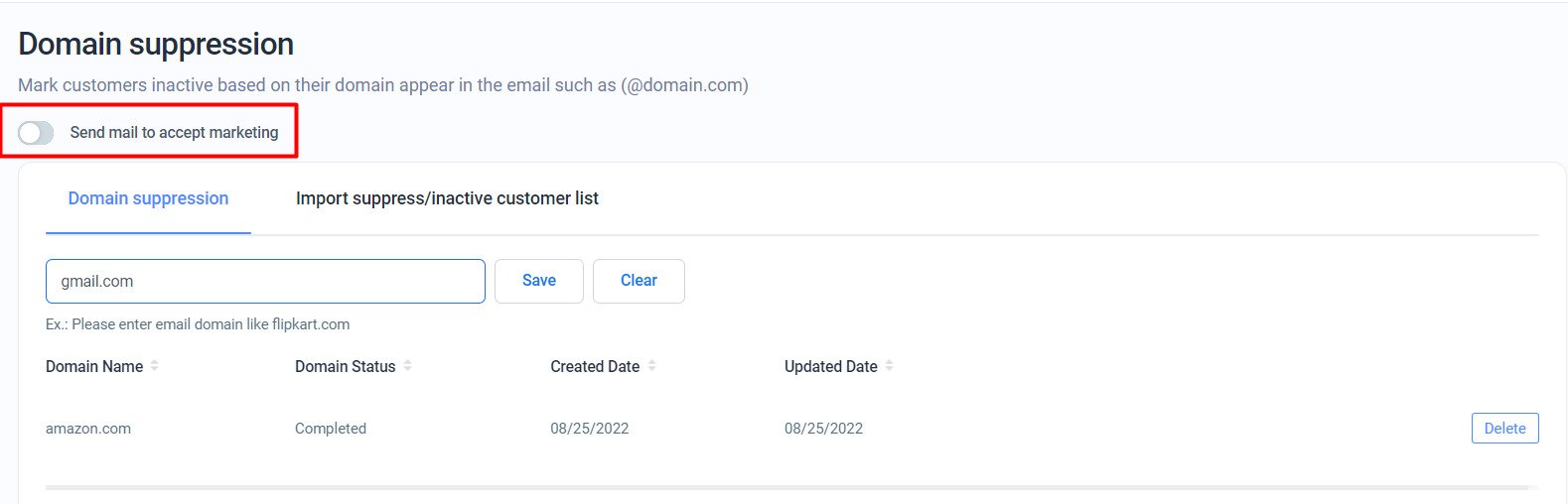Click the horizontal scrollbar below the table
The width and height of the screenshot is (1568, 504).
[786, 487]
